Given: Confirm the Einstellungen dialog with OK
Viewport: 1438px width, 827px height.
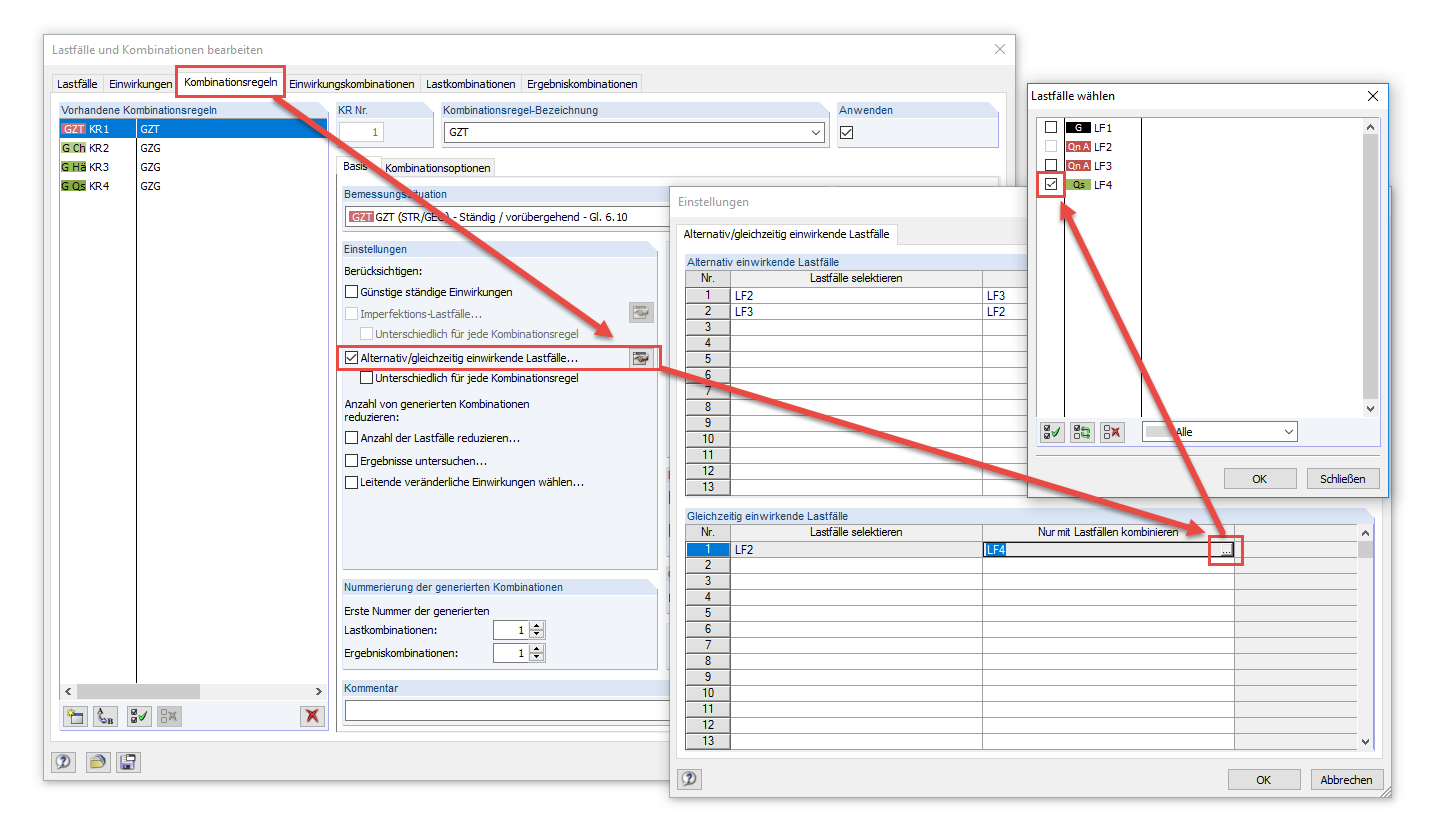Looking at the screenshot, I should point(1264,780).
